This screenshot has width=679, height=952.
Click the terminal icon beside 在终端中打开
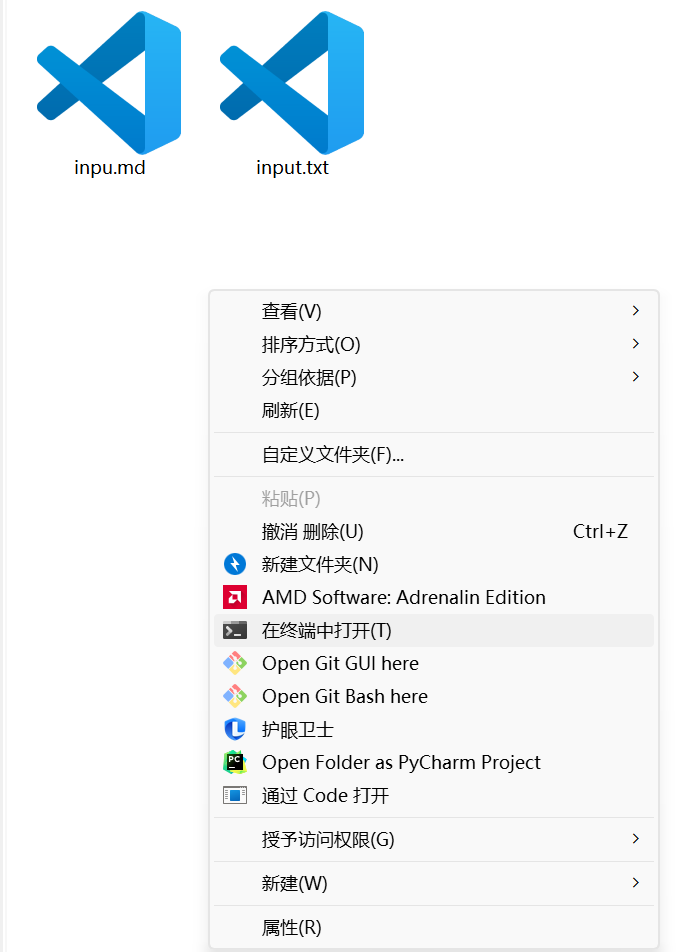tap(236, 630)
